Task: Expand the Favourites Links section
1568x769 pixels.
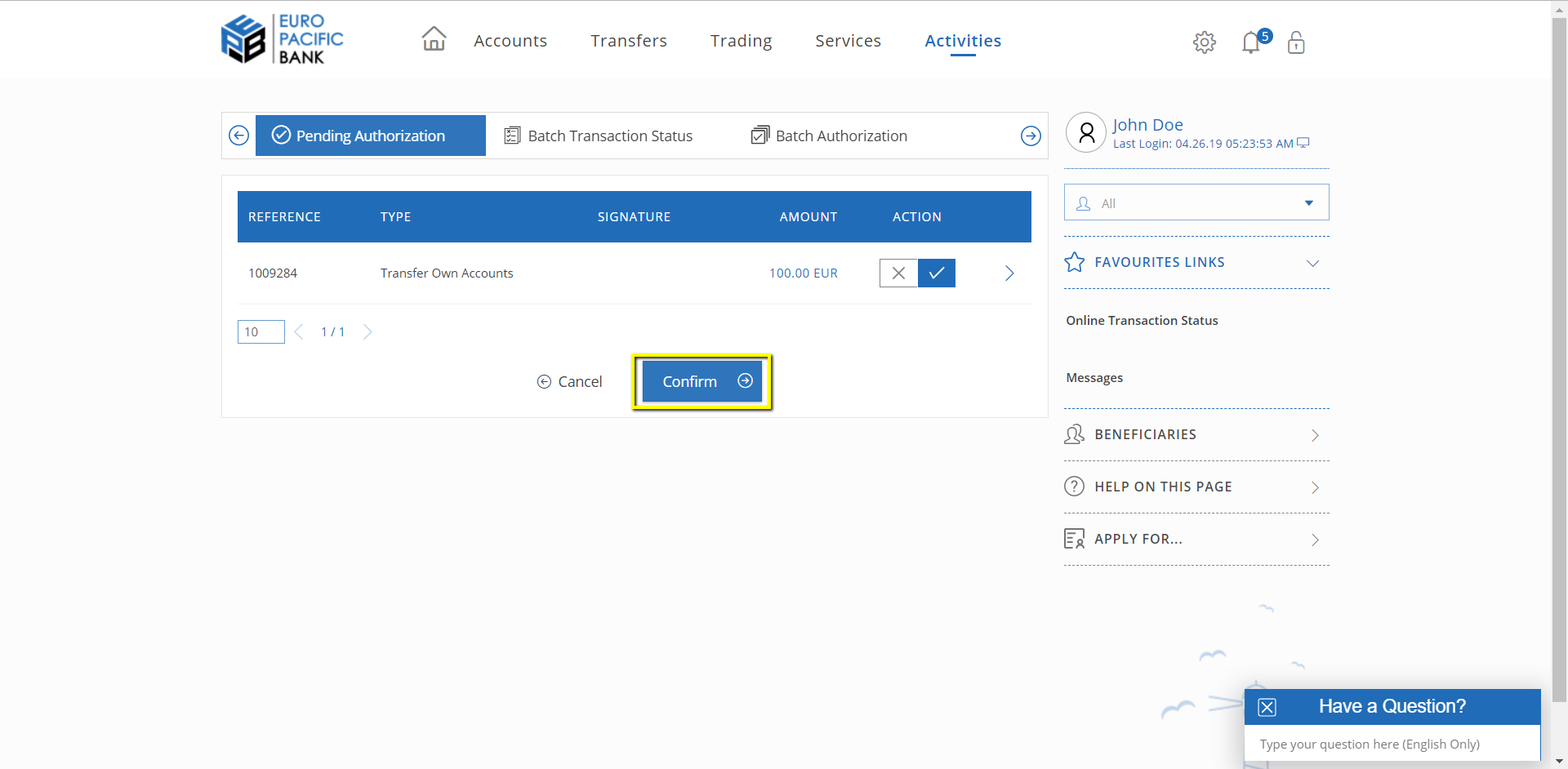Action: click(1196, 263)
